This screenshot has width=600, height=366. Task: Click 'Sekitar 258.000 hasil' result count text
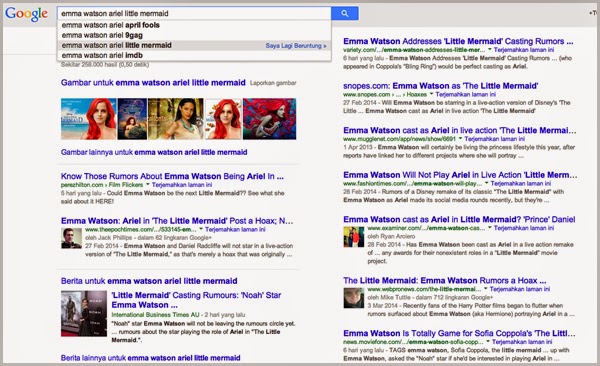tap(104, 65)
